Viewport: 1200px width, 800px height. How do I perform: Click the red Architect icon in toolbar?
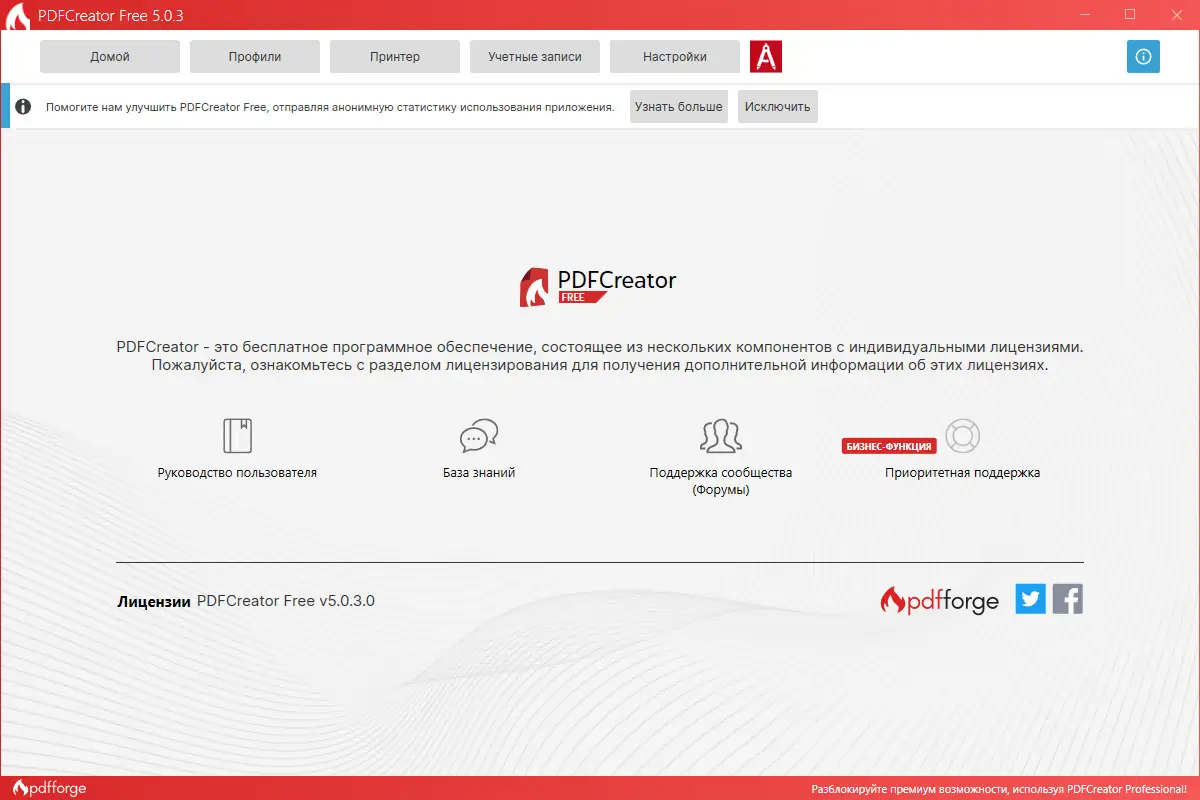(x=766, y=57)
